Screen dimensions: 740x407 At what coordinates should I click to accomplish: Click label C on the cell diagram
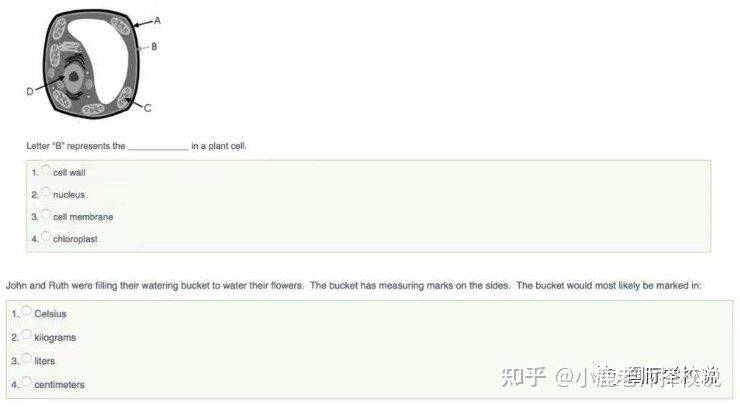tap(148, 108)
